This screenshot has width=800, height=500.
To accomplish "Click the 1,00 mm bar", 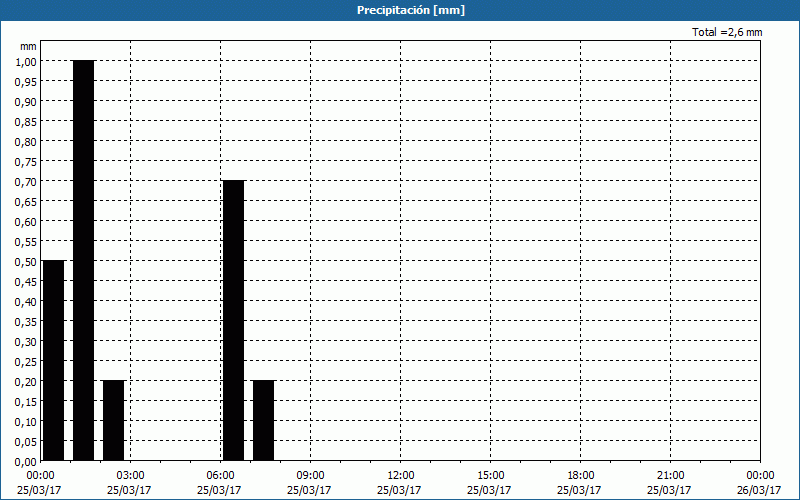I will click(84, 260).
